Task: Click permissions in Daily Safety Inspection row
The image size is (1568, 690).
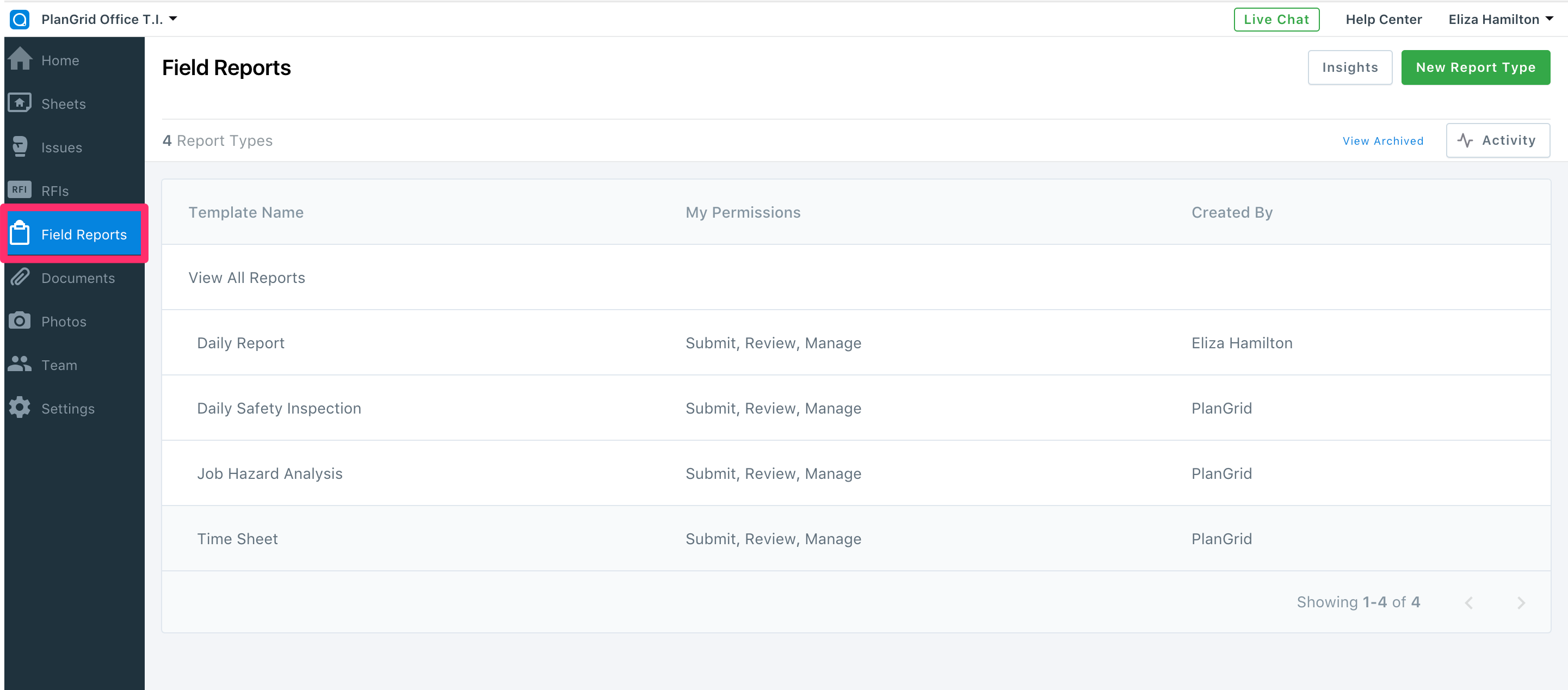Action: 773,408
